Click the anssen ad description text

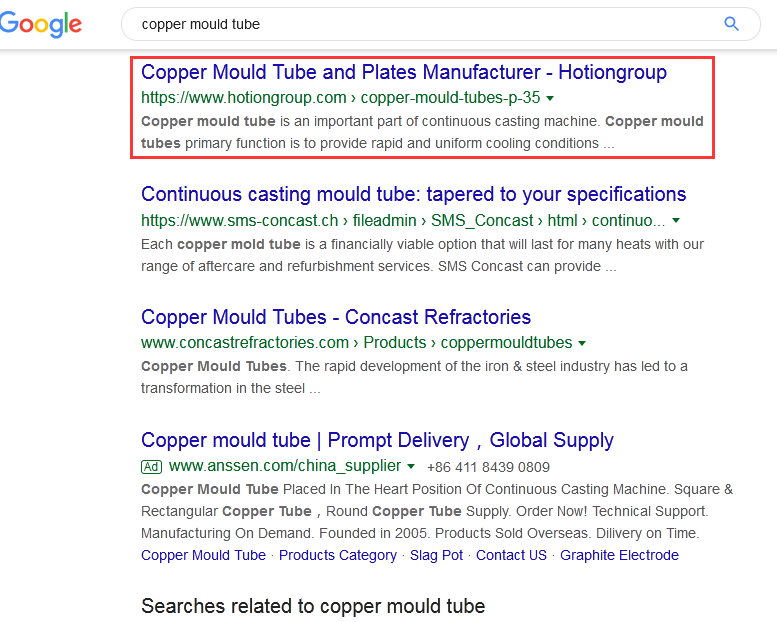(x=437, y=511)
